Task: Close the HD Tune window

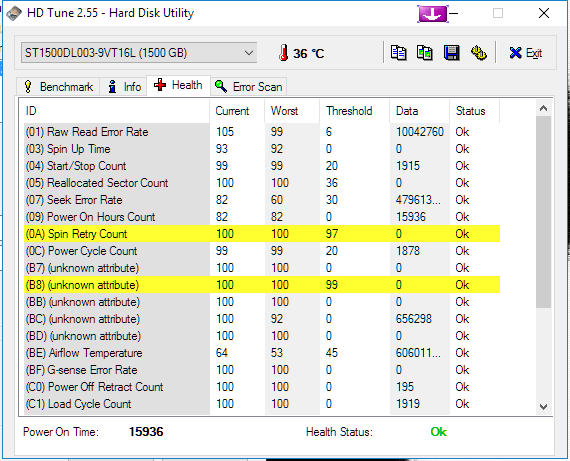Action: pos(544,13)
